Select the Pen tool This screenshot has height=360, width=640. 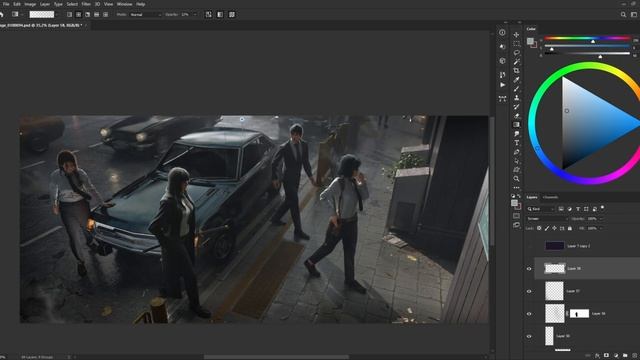coord(516,152)
